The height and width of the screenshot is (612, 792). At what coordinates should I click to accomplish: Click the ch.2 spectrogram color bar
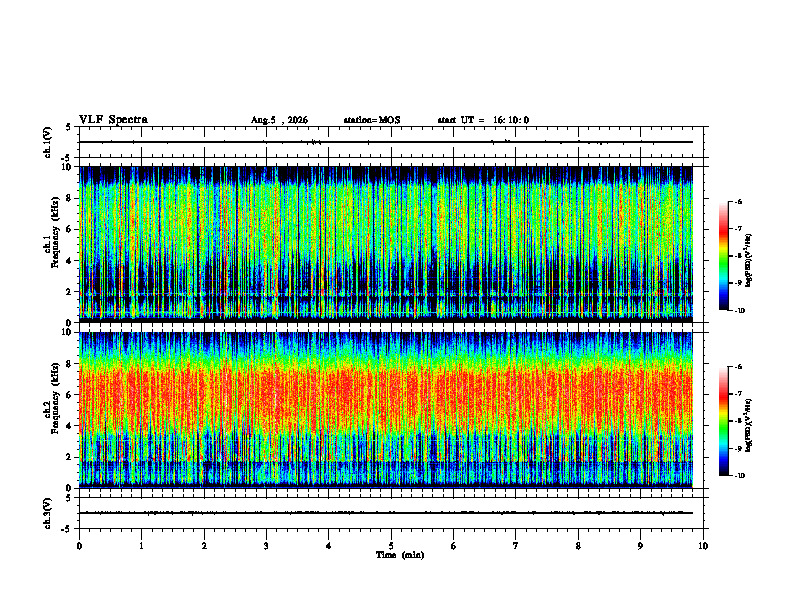(724, 421)
